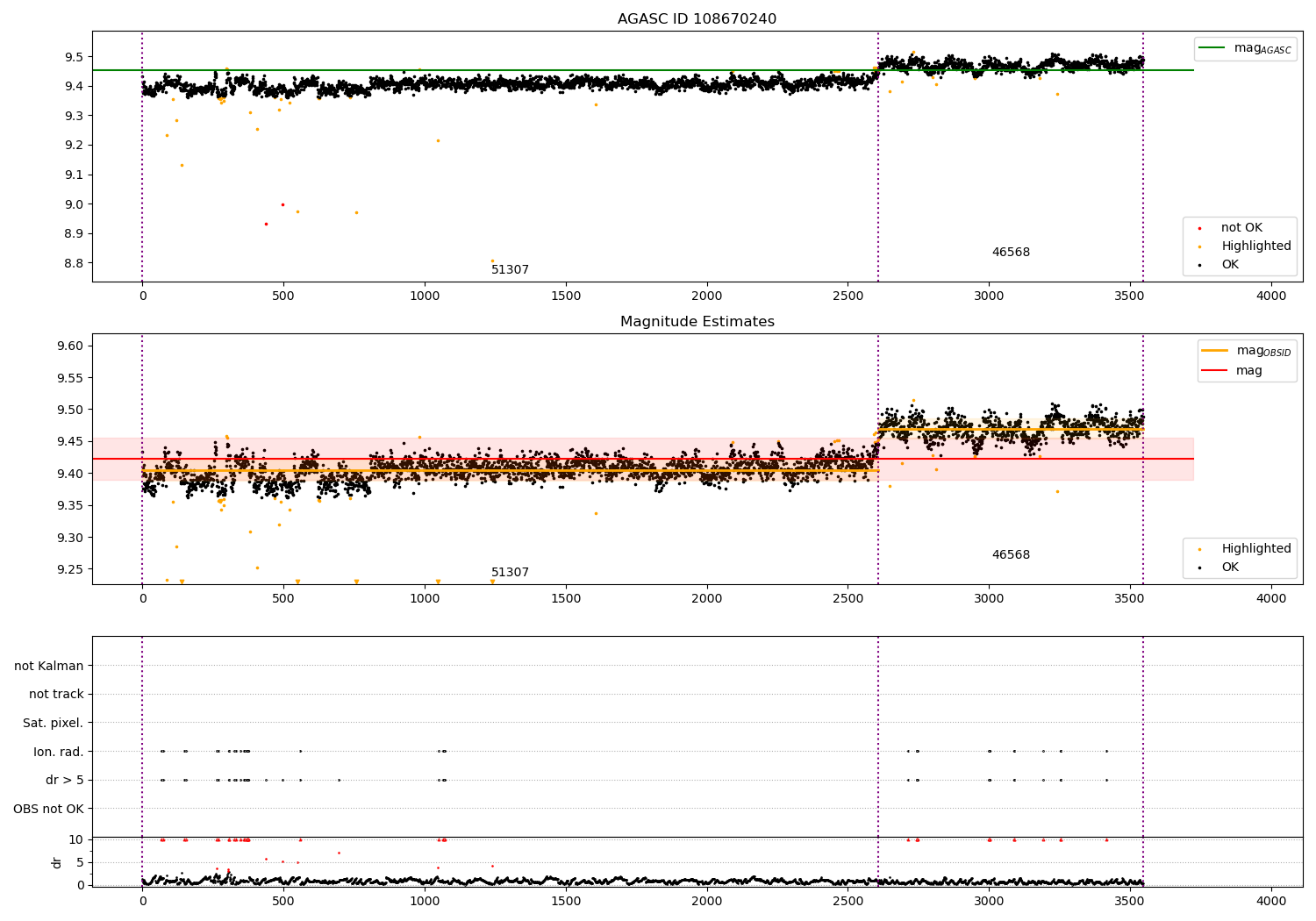Click the 'Magnitude Estimates' plot title
The width and height of the screenshot is (1316, 921).
click(697, 322)
